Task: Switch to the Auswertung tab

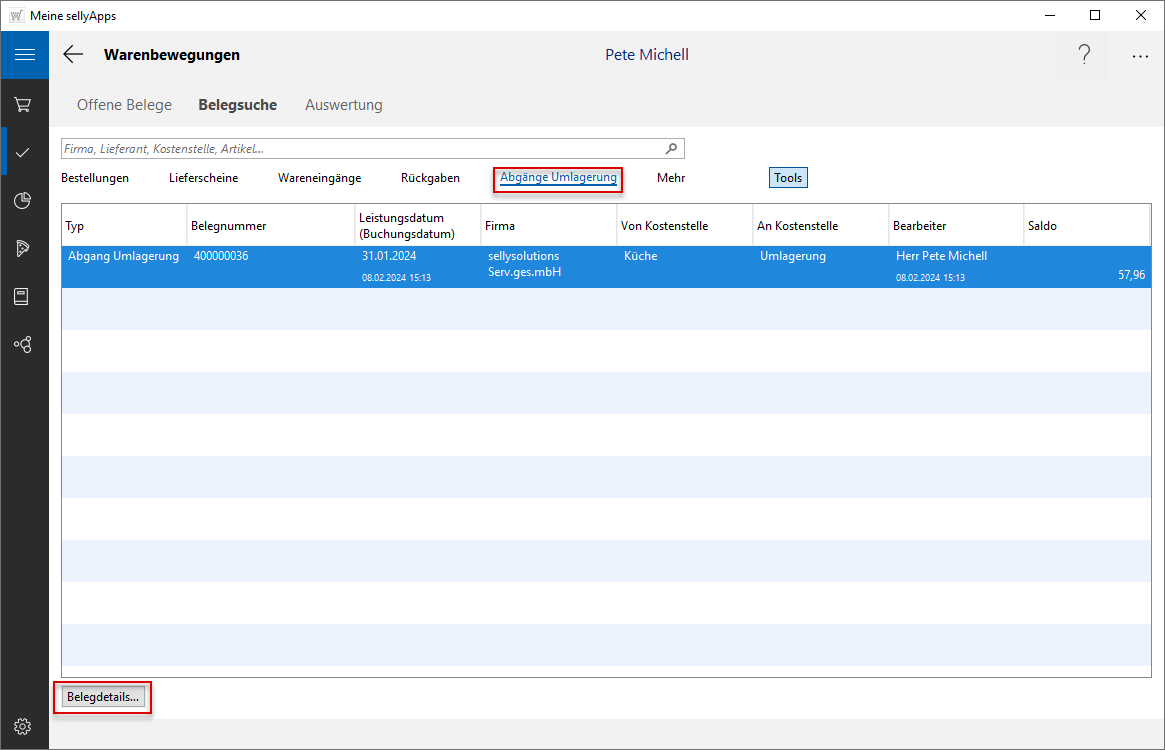Action: click(343, 105)
